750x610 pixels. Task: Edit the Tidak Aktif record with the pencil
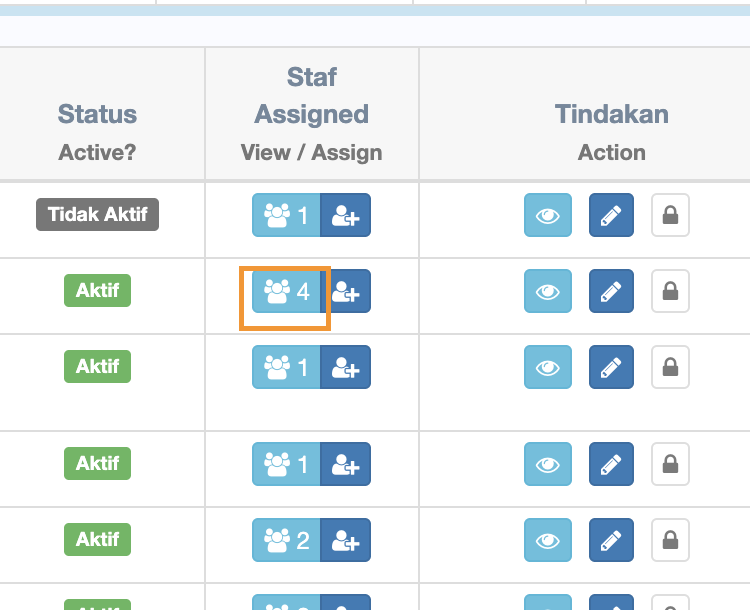pos(610,215)
